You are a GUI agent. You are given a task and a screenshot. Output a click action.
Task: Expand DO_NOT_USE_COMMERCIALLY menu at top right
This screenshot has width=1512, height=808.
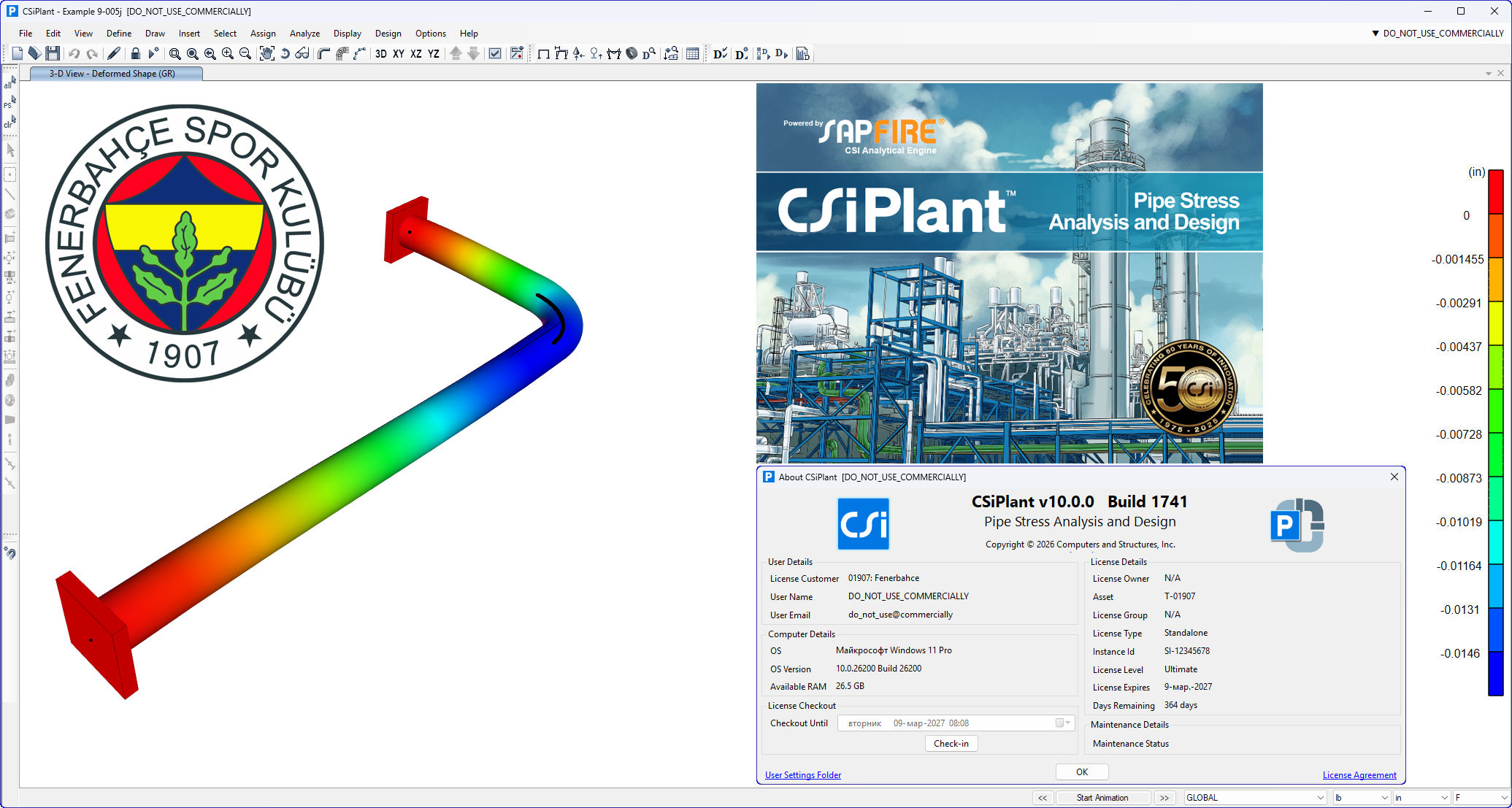(x=1438, y=33)
